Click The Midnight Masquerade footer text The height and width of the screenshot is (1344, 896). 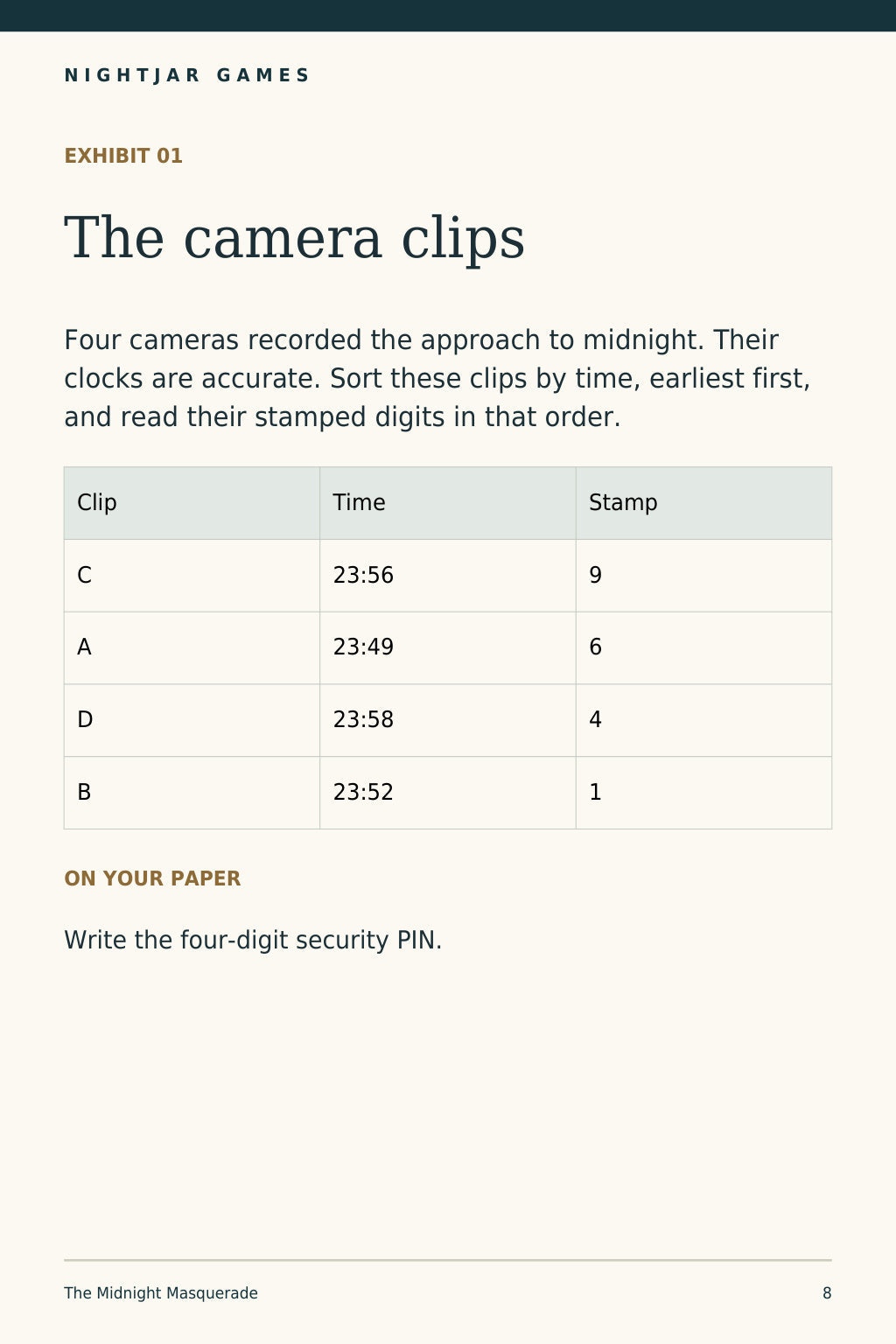tap(161, 1293)
